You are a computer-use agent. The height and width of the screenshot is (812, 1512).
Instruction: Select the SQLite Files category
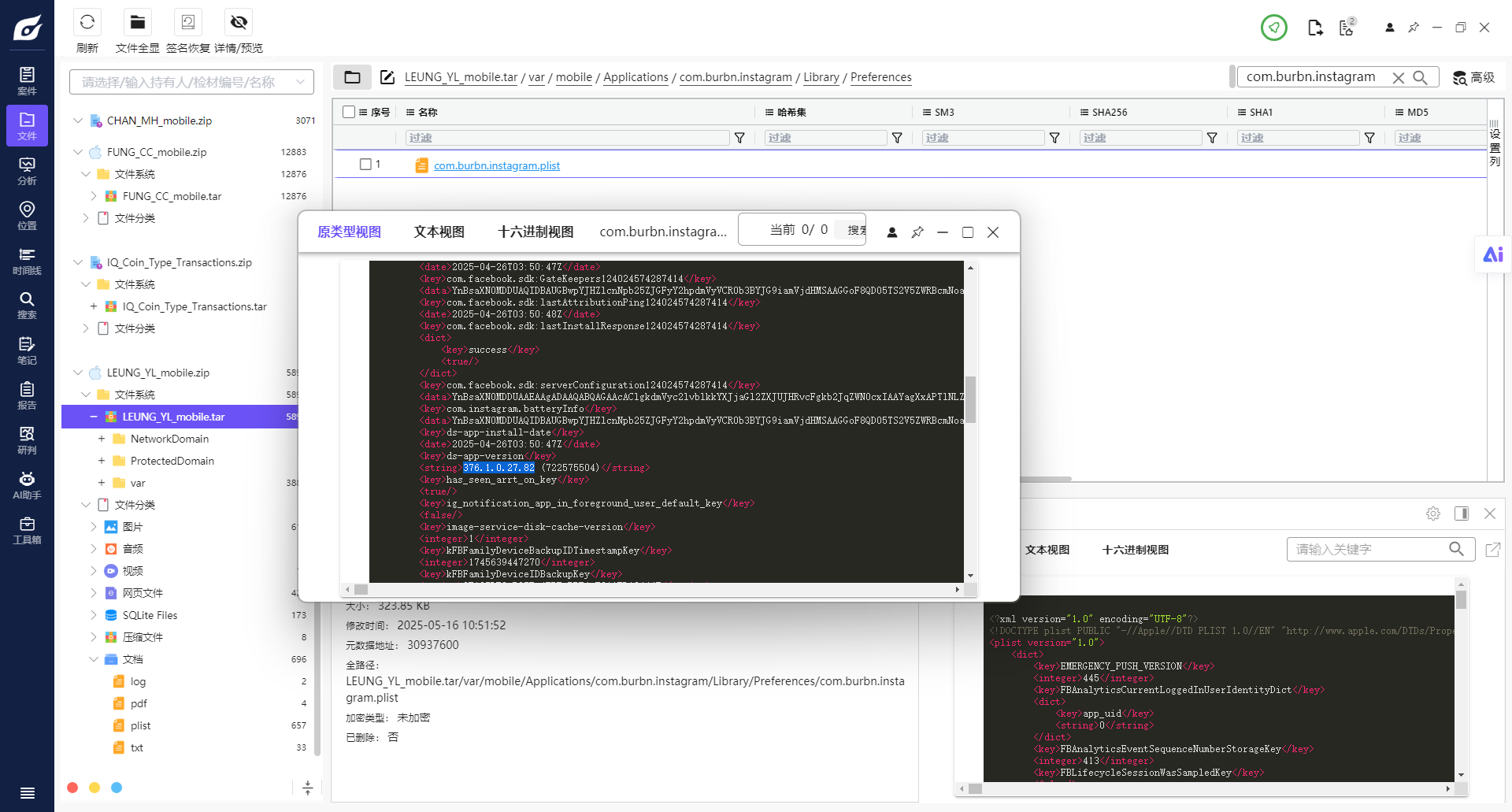[x=150, y=615]
